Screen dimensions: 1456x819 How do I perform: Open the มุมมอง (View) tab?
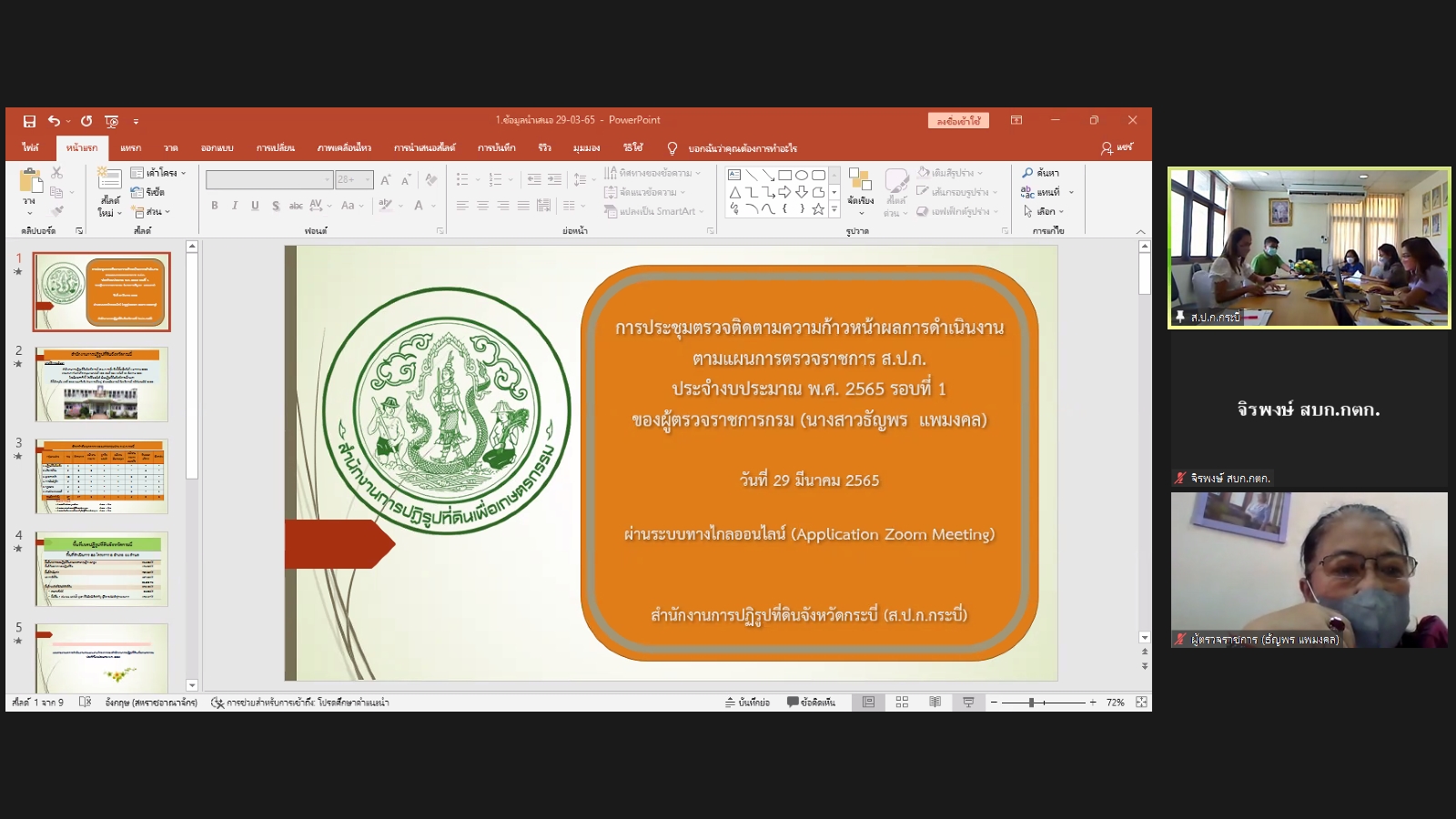[x=586, y=147]
